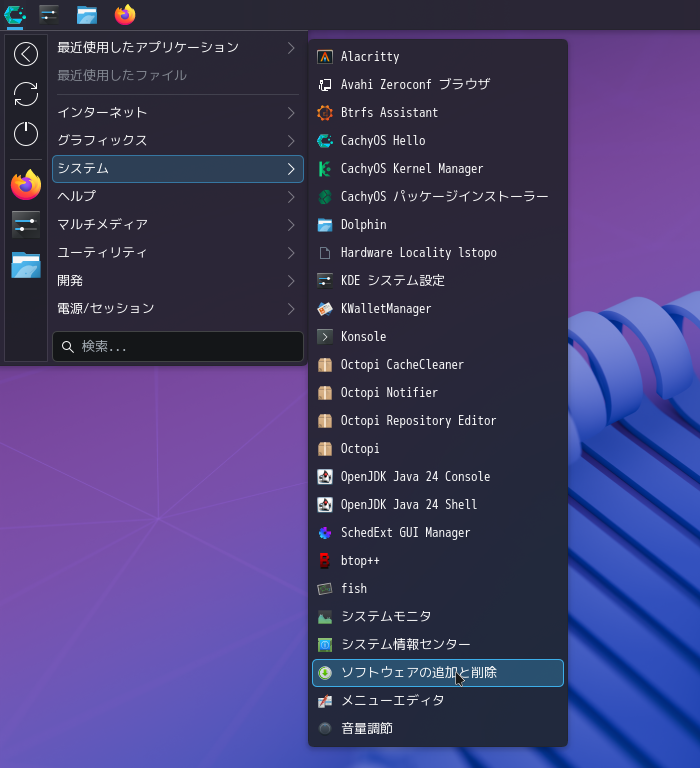Click the CachyOS Kernel Manager icon
Screen dimensions: 700x768
tap(325, 169)
